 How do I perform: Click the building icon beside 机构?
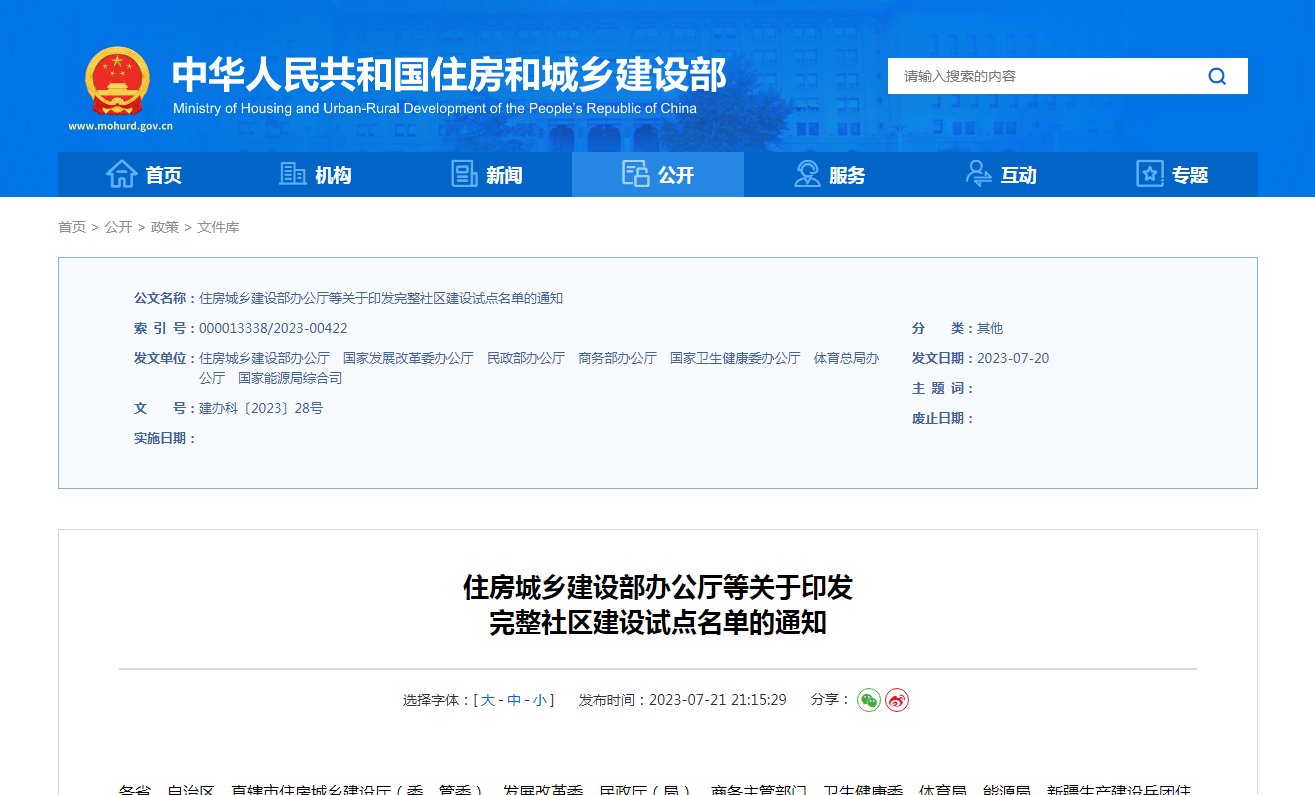292,173
